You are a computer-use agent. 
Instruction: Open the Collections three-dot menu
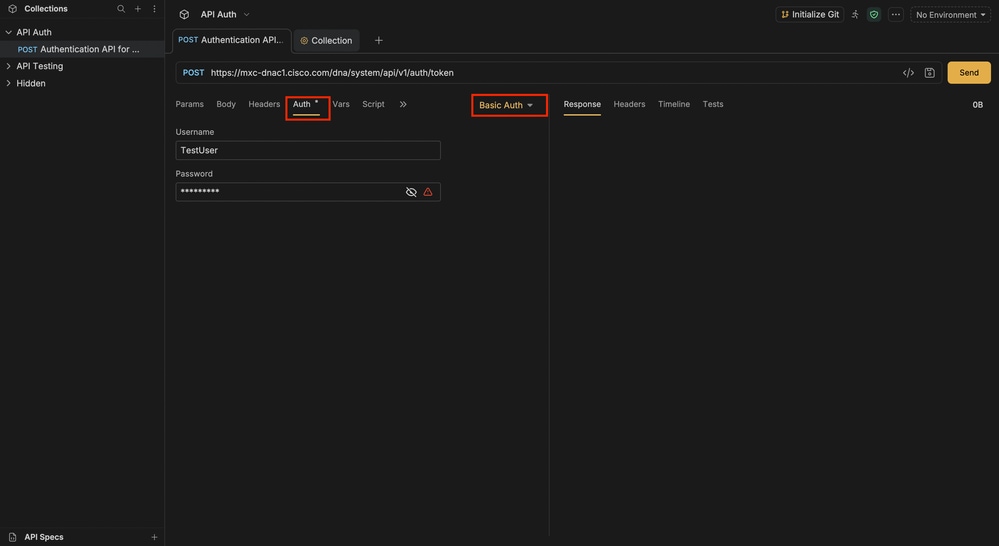154,9
